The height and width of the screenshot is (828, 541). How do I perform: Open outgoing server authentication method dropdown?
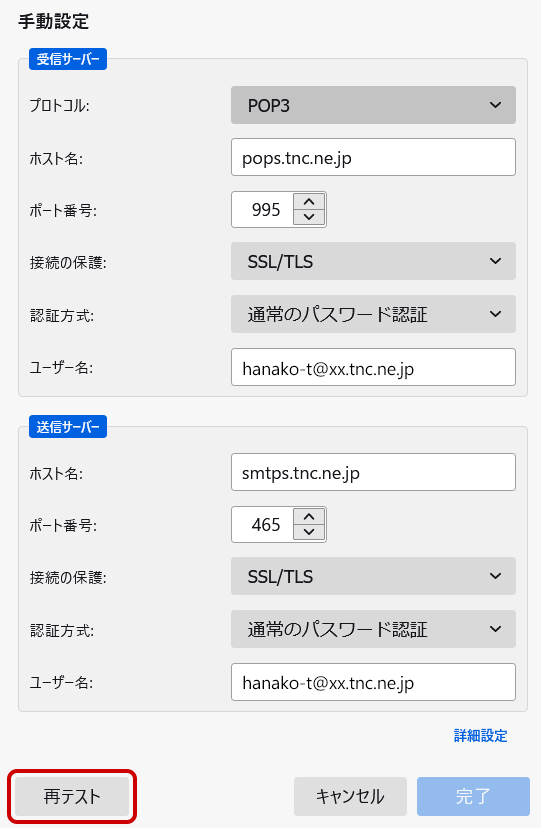coord(373,629)
